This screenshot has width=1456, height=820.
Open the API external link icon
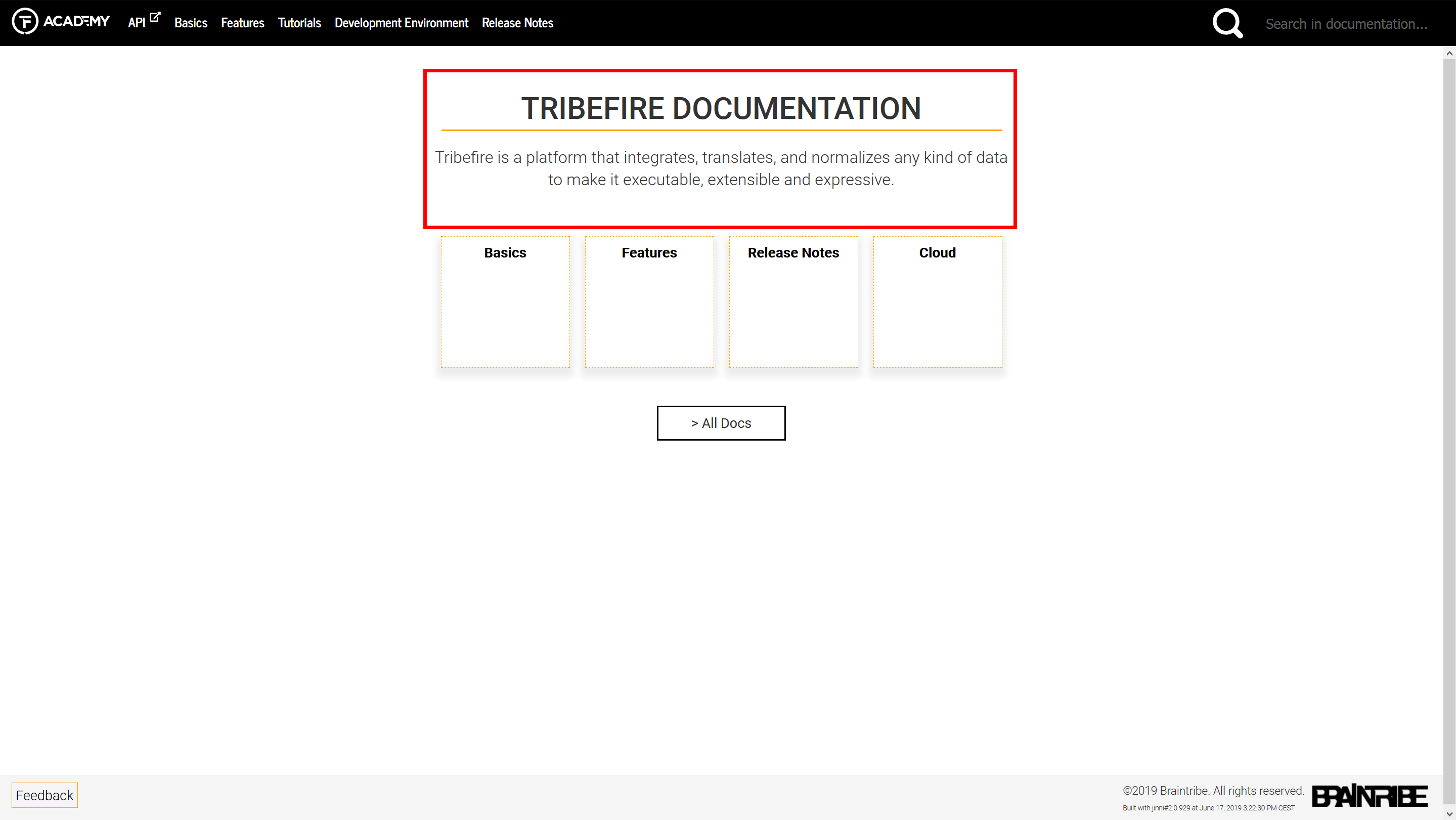(155, 17)
